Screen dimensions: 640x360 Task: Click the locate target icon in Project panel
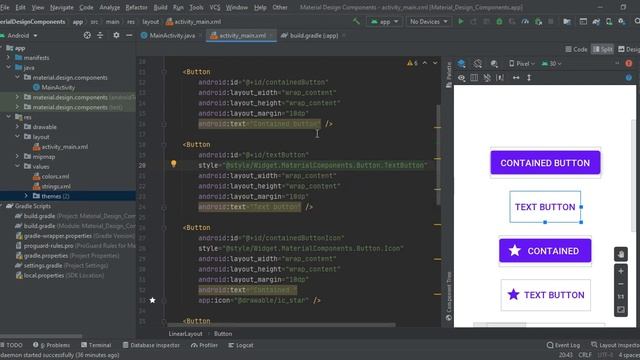point(87,36)
